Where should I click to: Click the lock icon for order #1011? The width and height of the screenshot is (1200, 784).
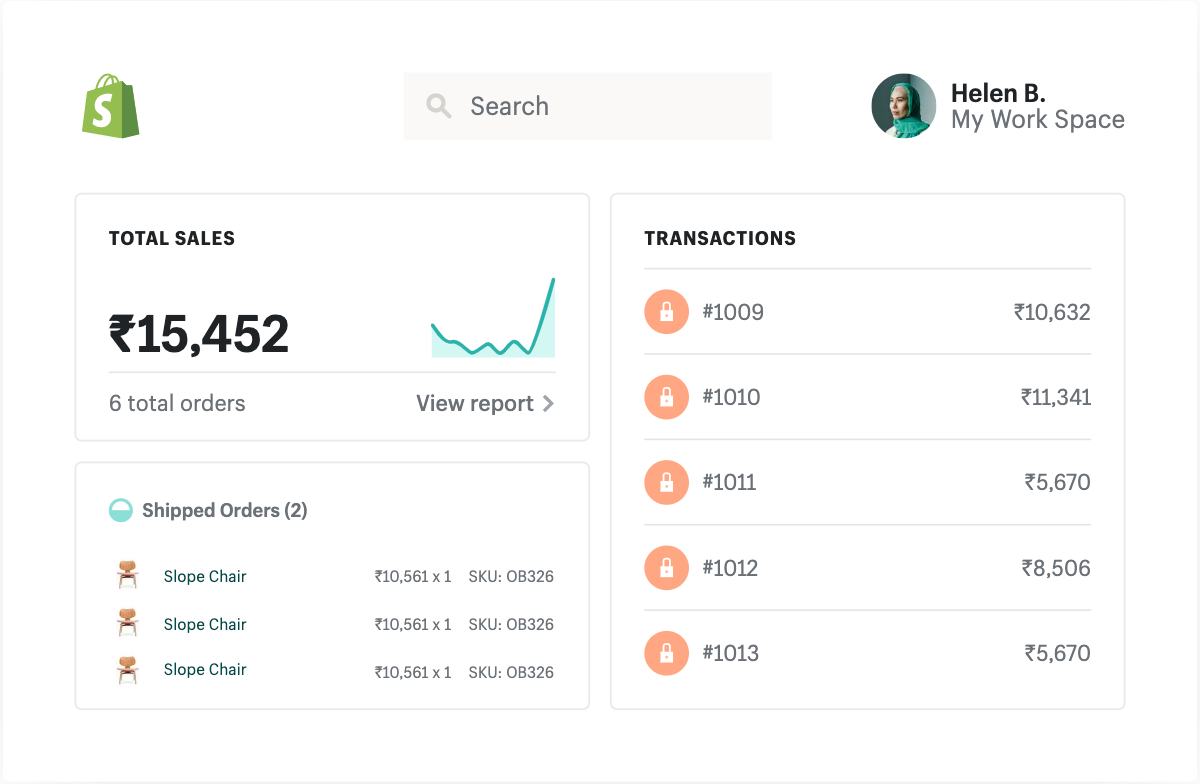pos(666,483)
